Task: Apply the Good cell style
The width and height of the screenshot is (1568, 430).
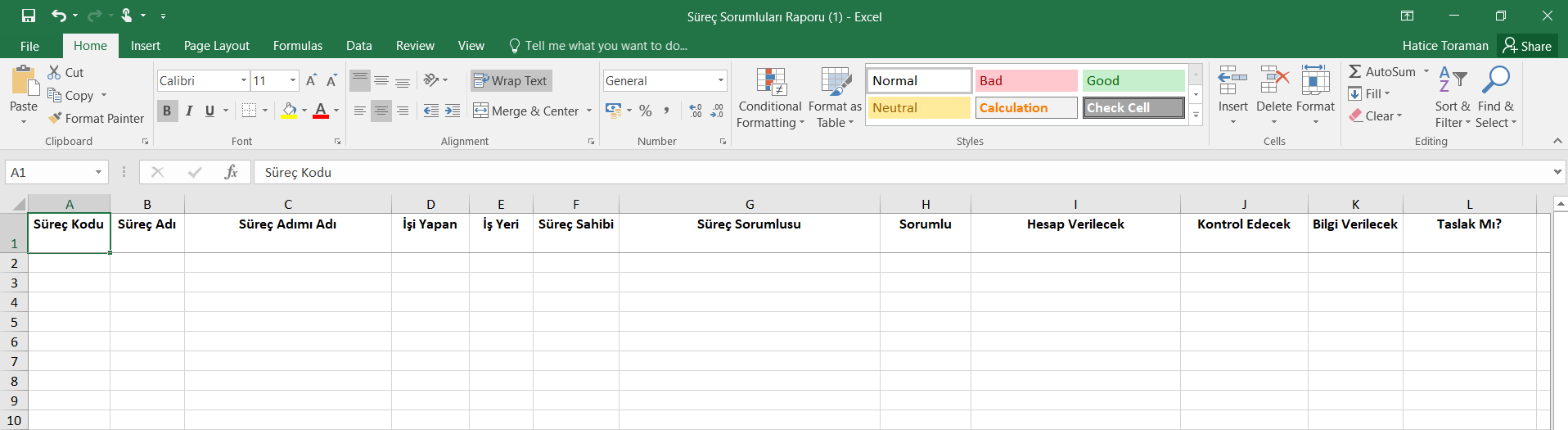Action: tap(1133, 80)
